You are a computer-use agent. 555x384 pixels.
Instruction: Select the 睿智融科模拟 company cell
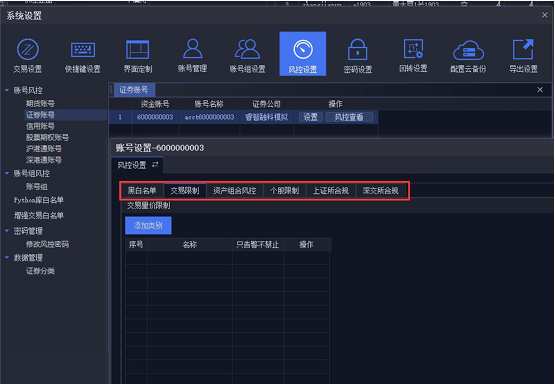click(x=266, y=117)
